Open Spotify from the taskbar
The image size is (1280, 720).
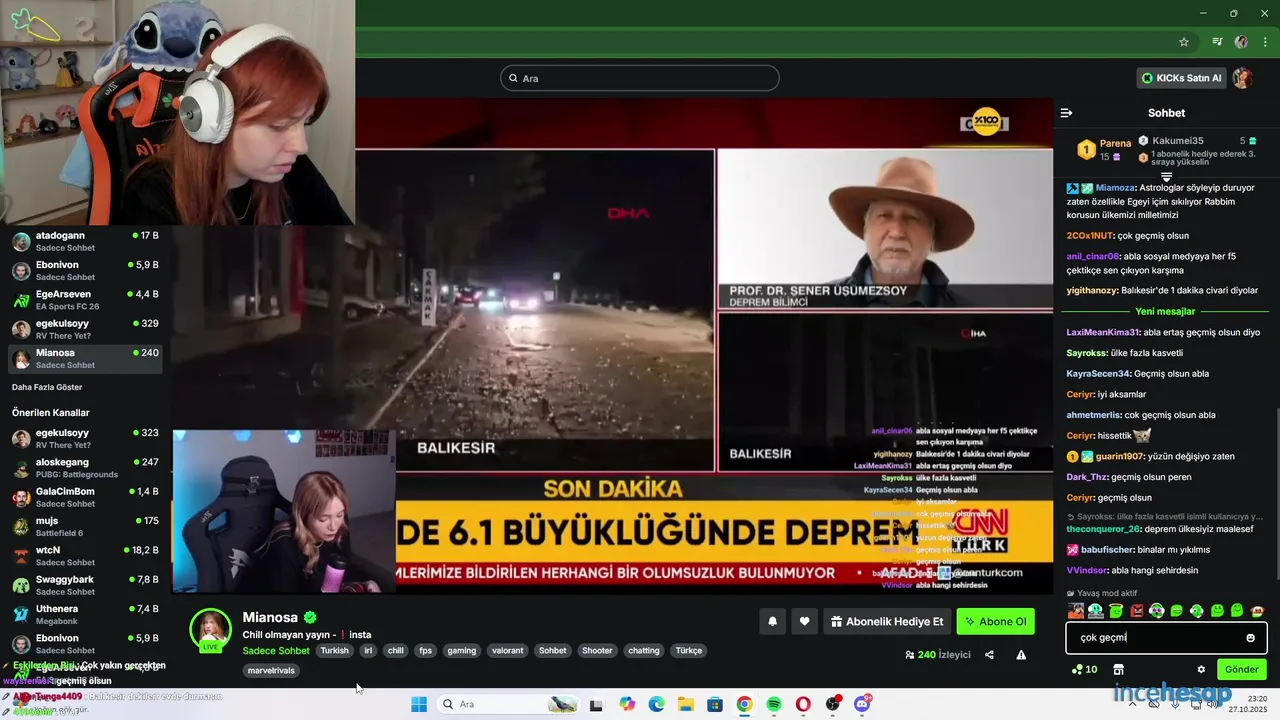coord(773,704)
